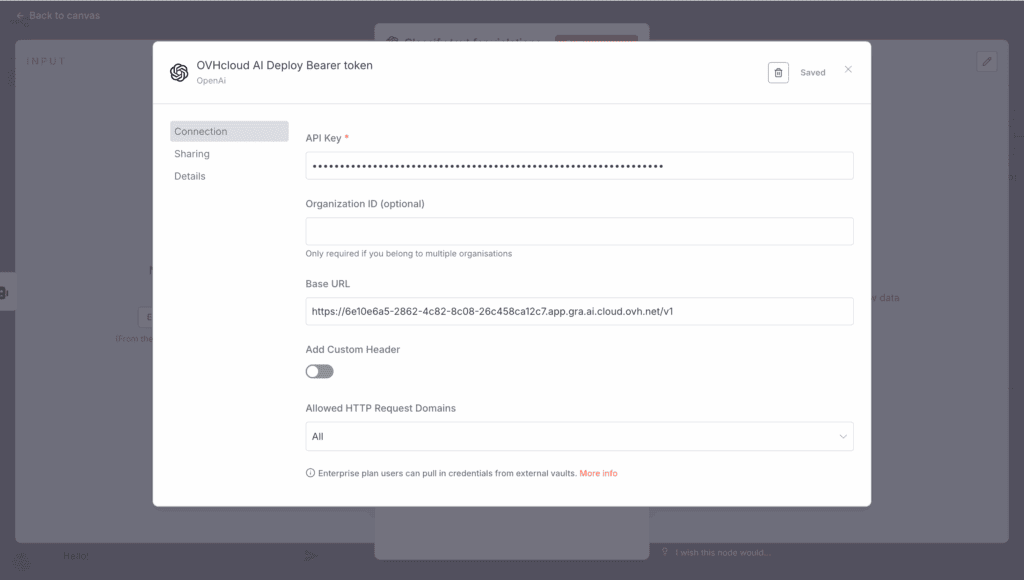Click the lightbulb icon by wish text

coord(665,552)
